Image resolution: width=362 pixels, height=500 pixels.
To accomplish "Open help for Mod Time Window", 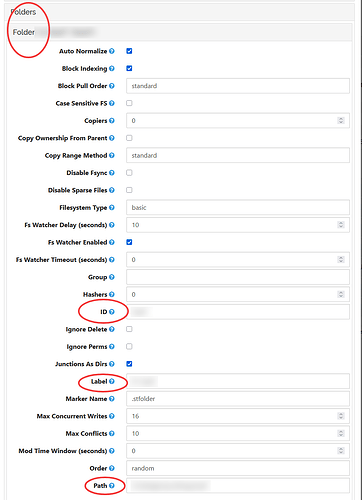I will (112, 451).
